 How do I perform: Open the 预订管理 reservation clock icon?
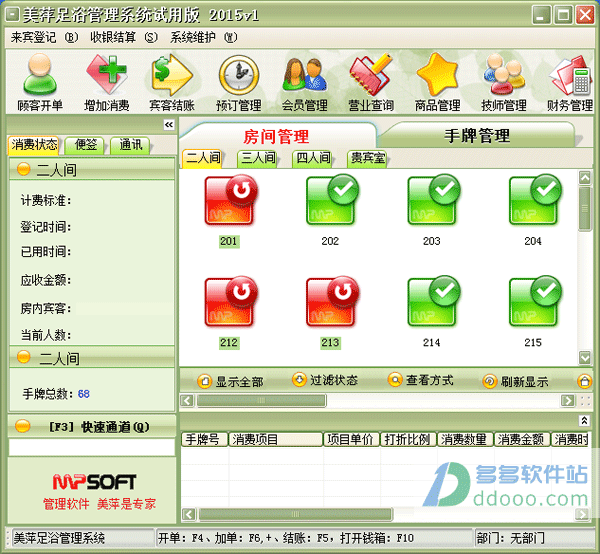tap(239, 82)
